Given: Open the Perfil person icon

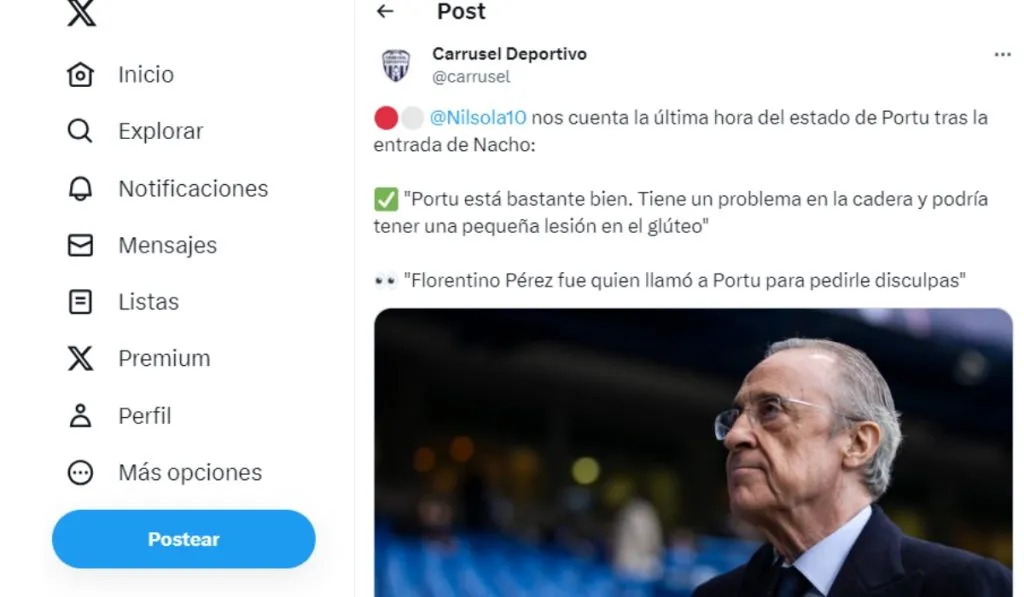Looking at the screenshot, I should [x=80, y=415].
